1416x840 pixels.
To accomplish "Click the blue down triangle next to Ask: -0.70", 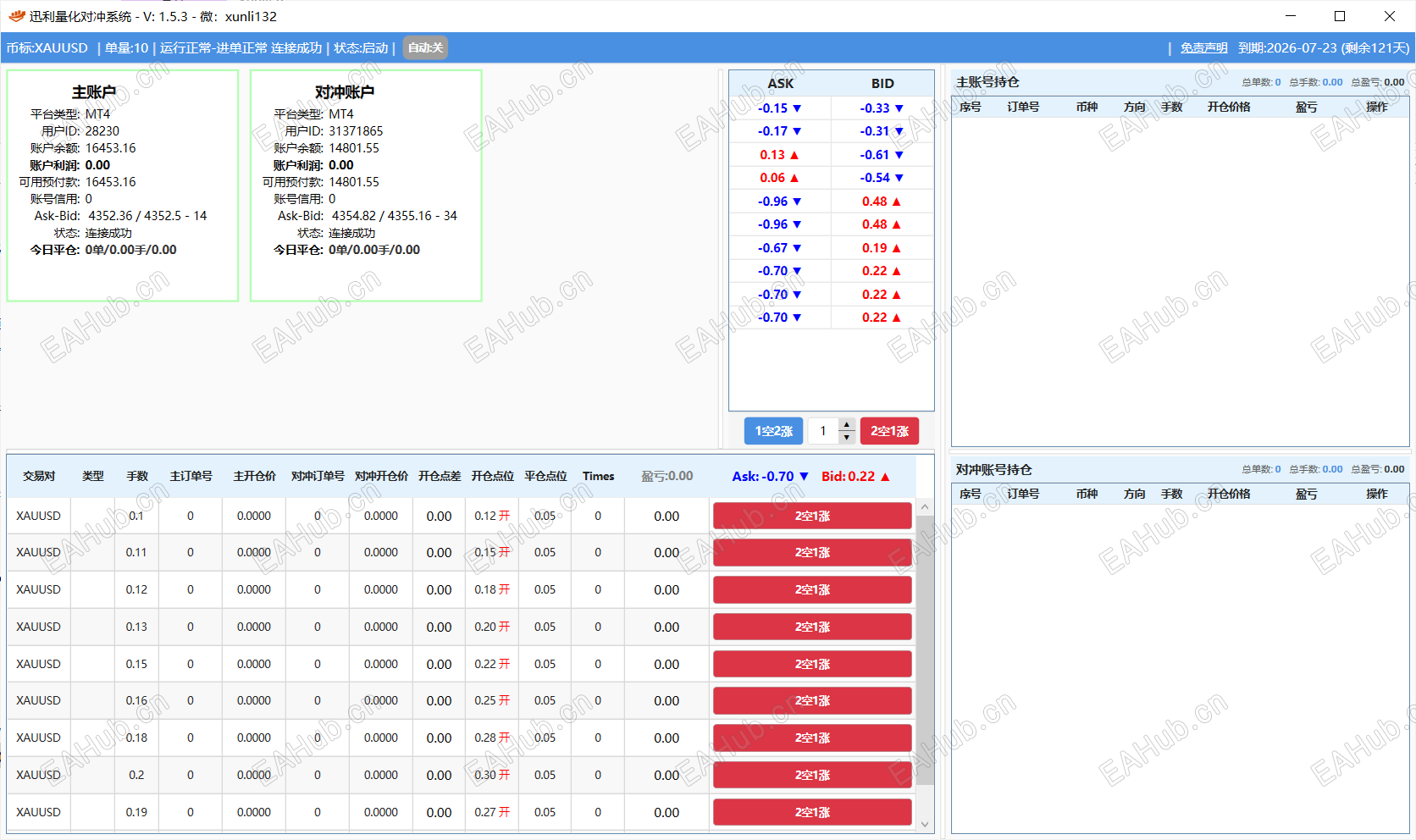I will pos(804,477).
